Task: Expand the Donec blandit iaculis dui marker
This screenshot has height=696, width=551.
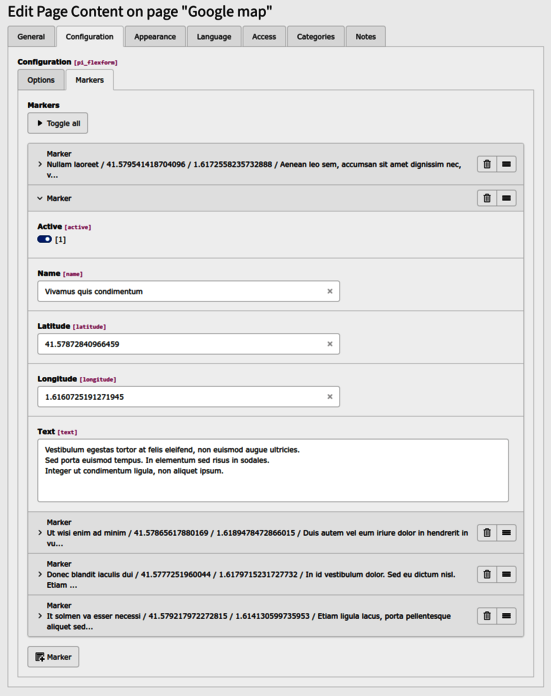Action: pyautogui.click(x=40, y=574)
